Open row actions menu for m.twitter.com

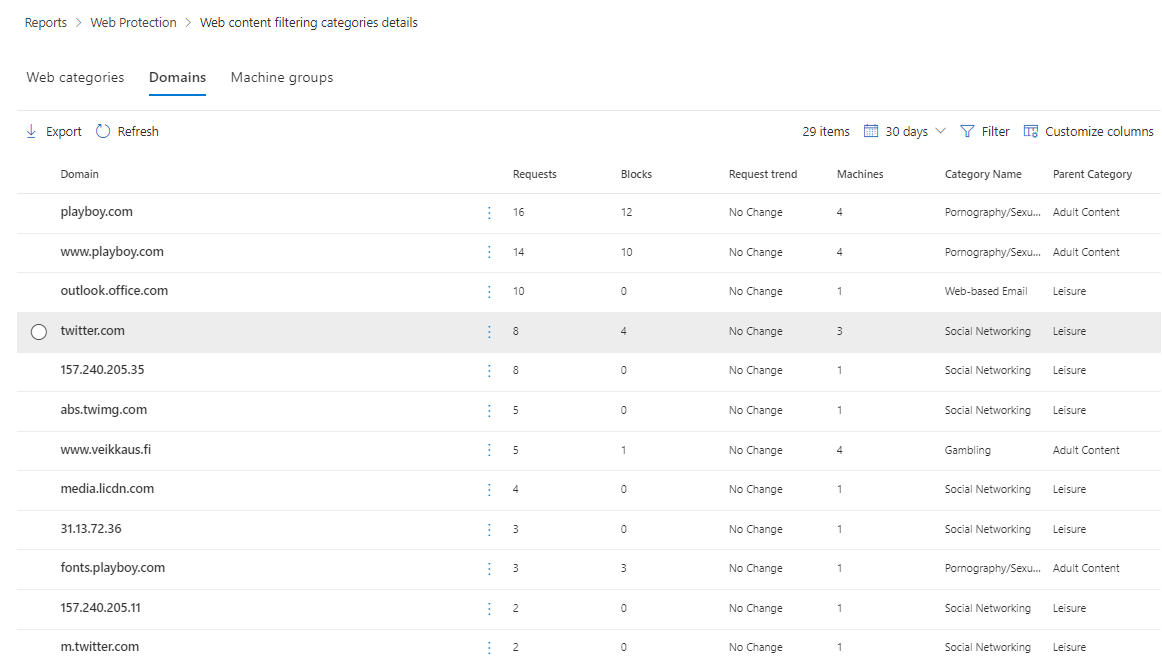pyautogui.click(x=489, y=646)
